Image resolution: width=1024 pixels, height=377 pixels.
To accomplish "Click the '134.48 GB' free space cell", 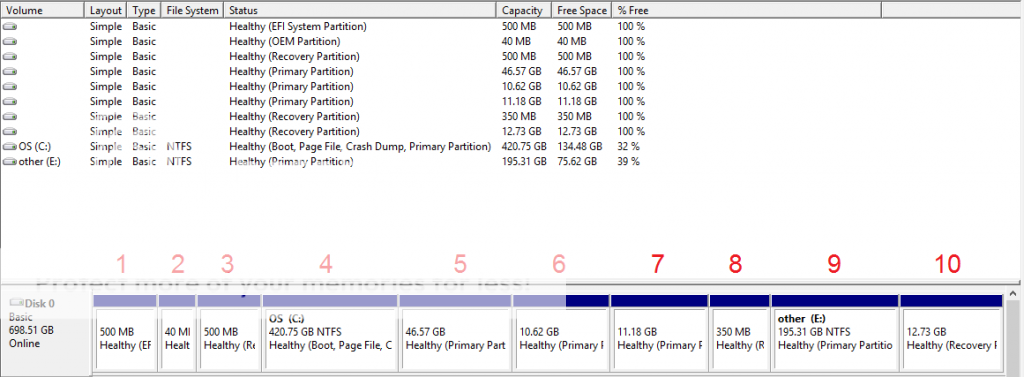I will [580, 147].
